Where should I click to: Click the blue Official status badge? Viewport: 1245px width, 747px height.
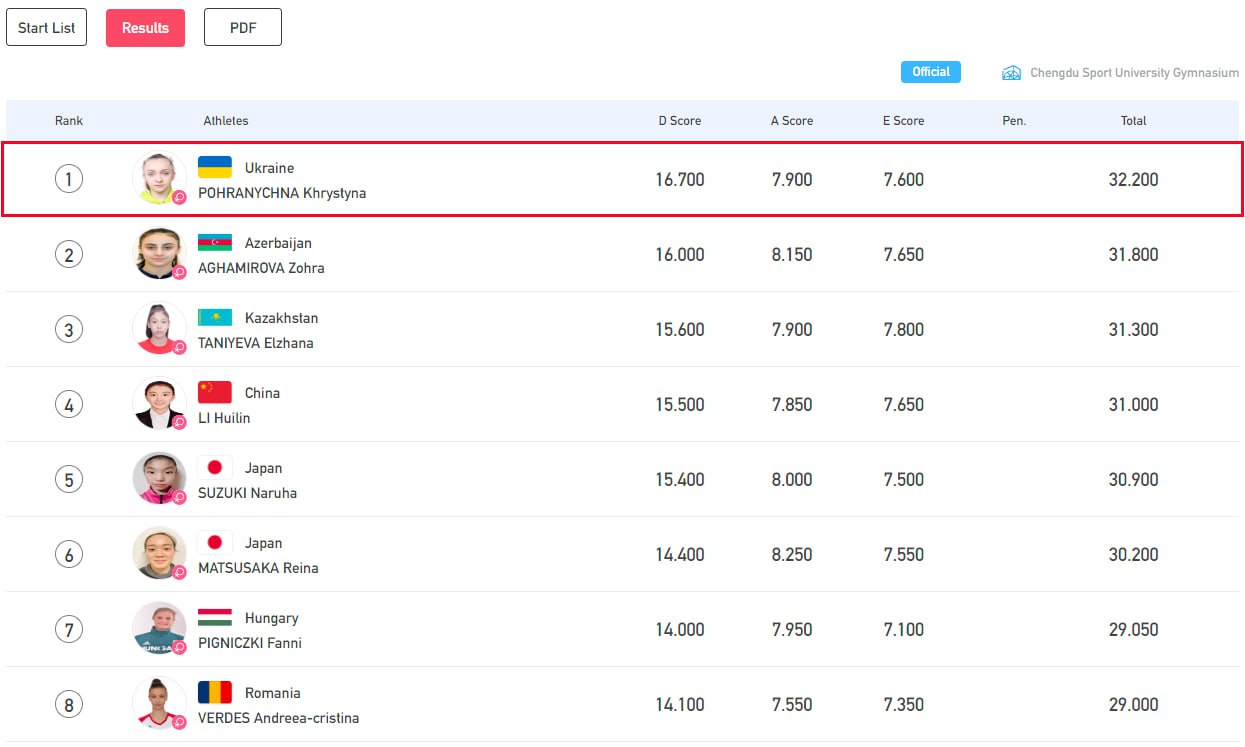[931, 72]
